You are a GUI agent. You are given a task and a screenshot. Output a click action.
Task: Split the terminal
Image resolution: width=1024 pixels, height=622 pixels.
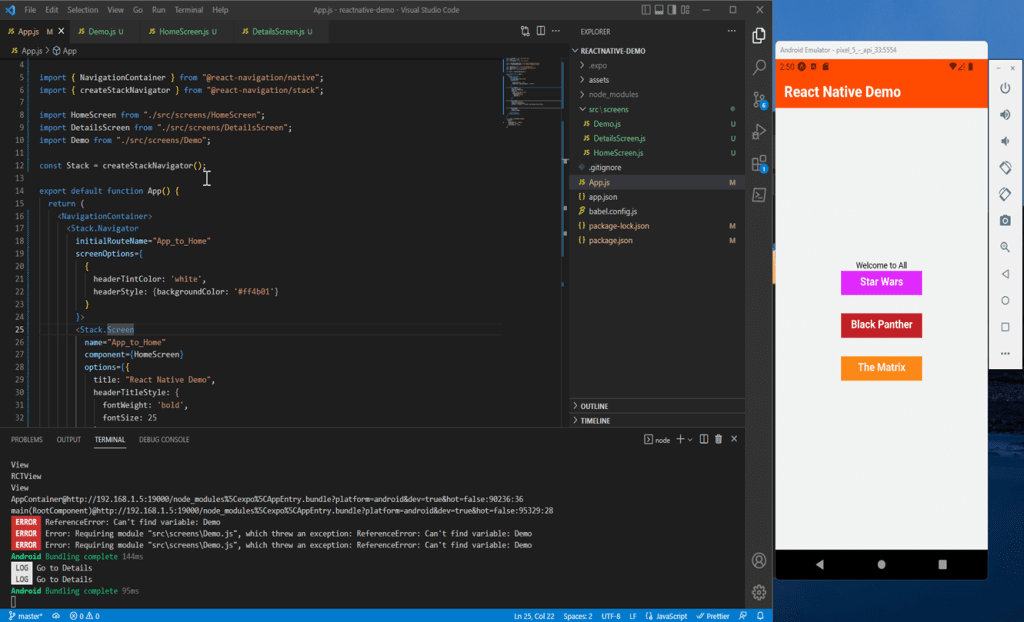[704, 439]
